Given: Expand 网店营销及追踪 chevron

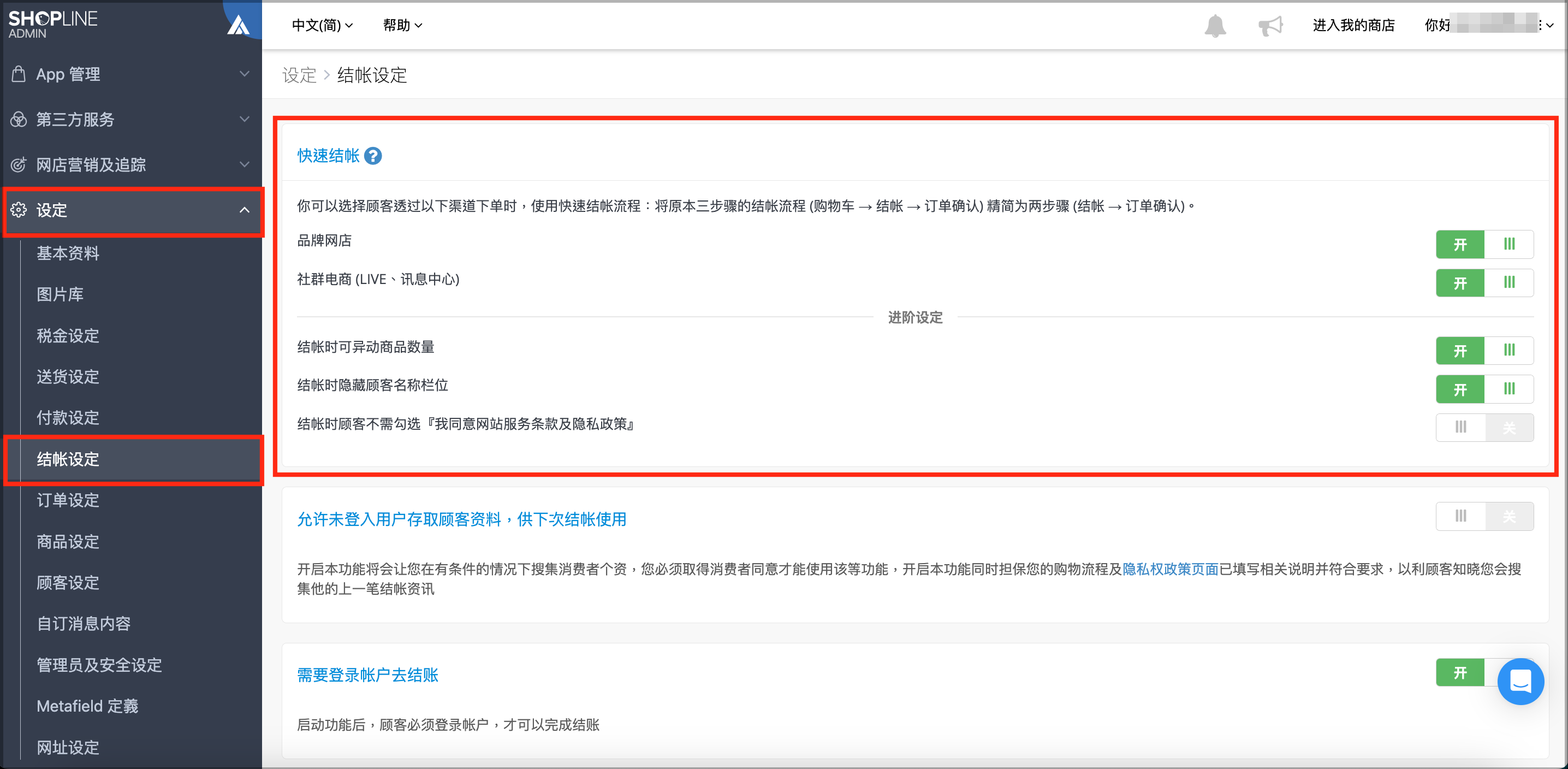Looking at the screenshot, I should (x=245, y=164).
